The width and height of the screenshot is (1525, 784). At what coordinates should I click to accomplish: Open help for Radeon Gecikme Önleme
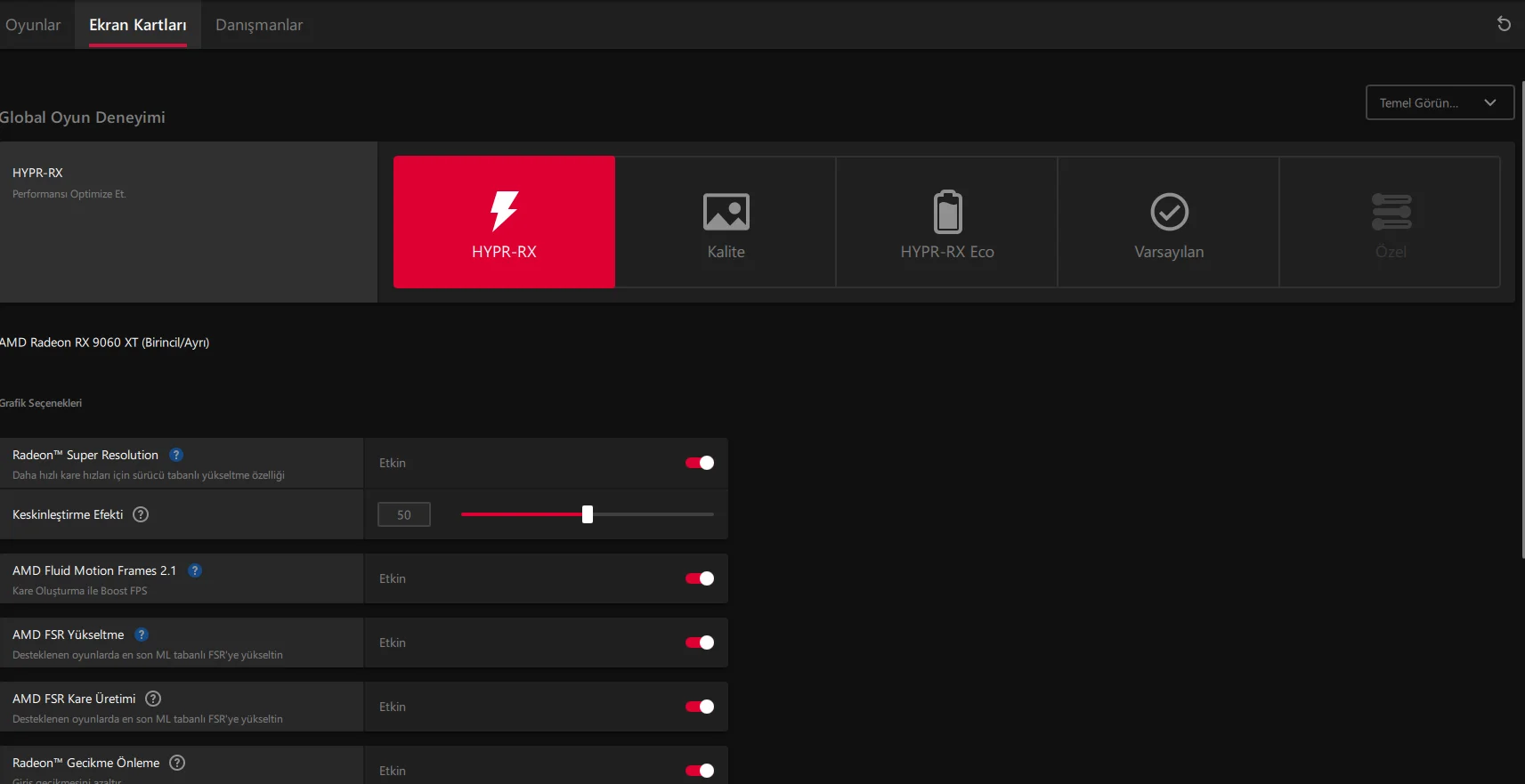[x=177, y=763]
